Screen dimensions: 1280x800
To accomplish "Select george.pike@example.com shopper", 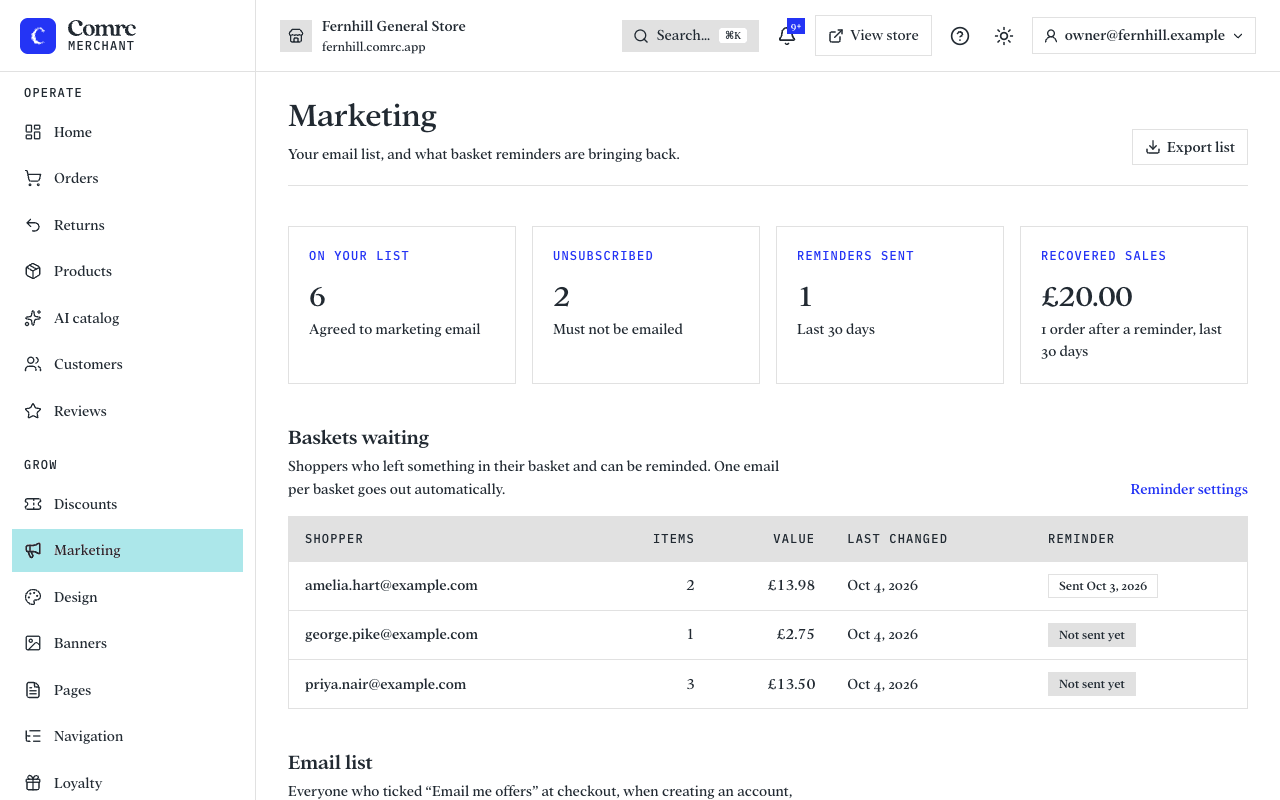I will [391, 634].
